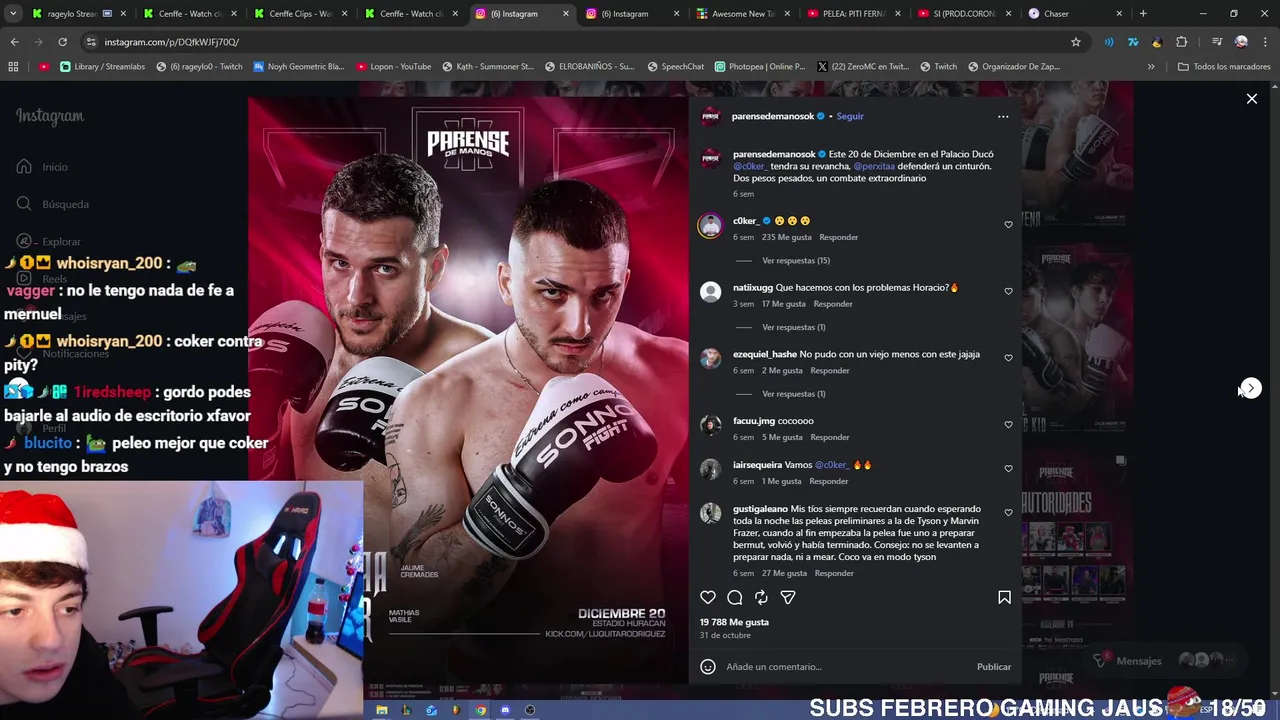Open the three-dots options menu of the post
Viewport: 1280px width, 720px height.
click(x=1003, y=116)
